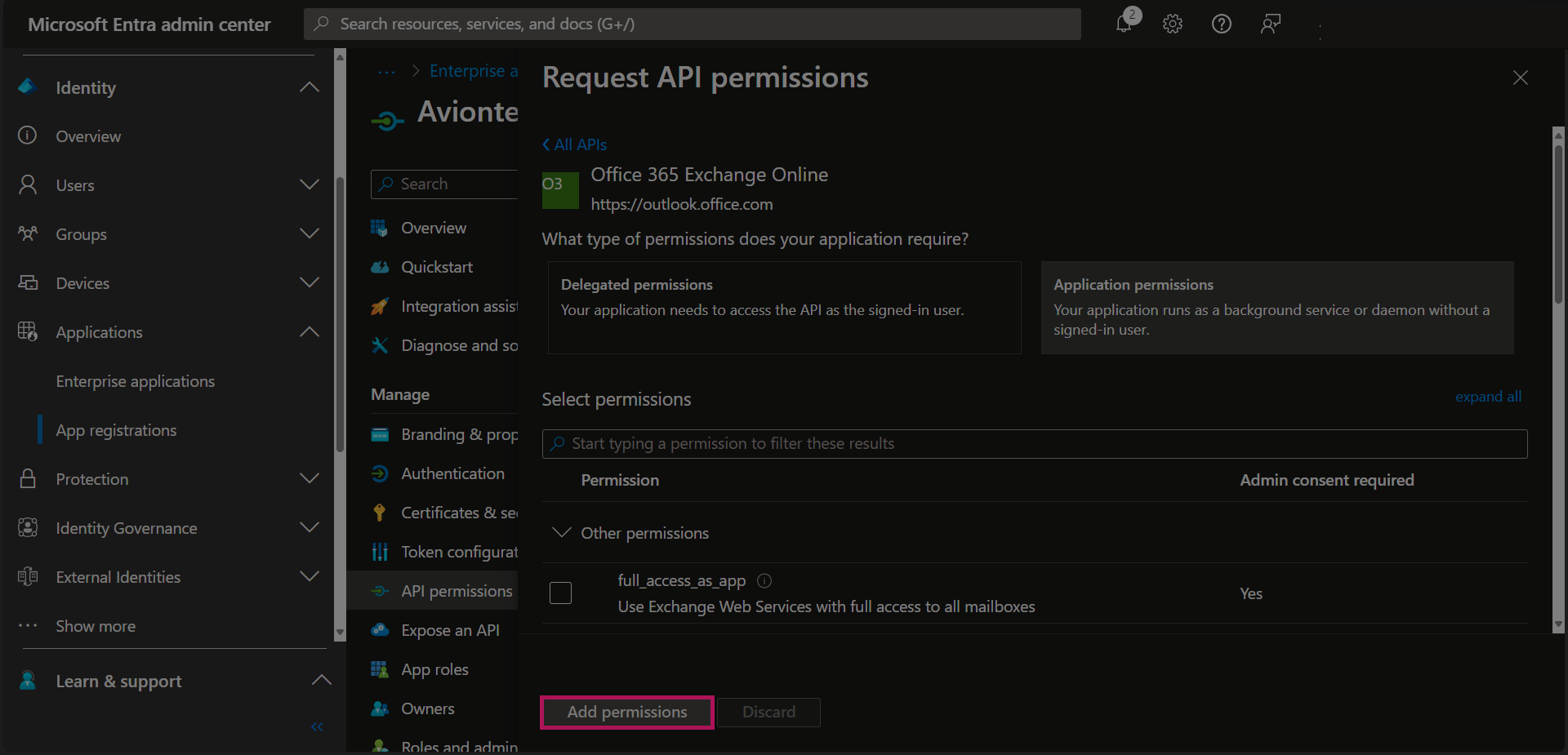Screen dimensions: 1568x755
Task: Select the Application permissions option
Action: coord(1276,307)
